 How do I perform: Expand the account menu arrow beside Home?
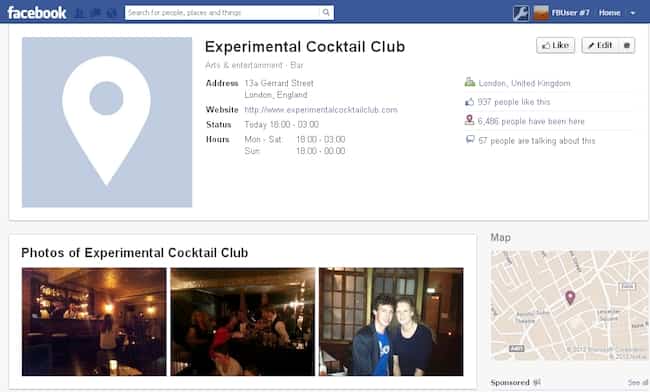coord(633,13)
